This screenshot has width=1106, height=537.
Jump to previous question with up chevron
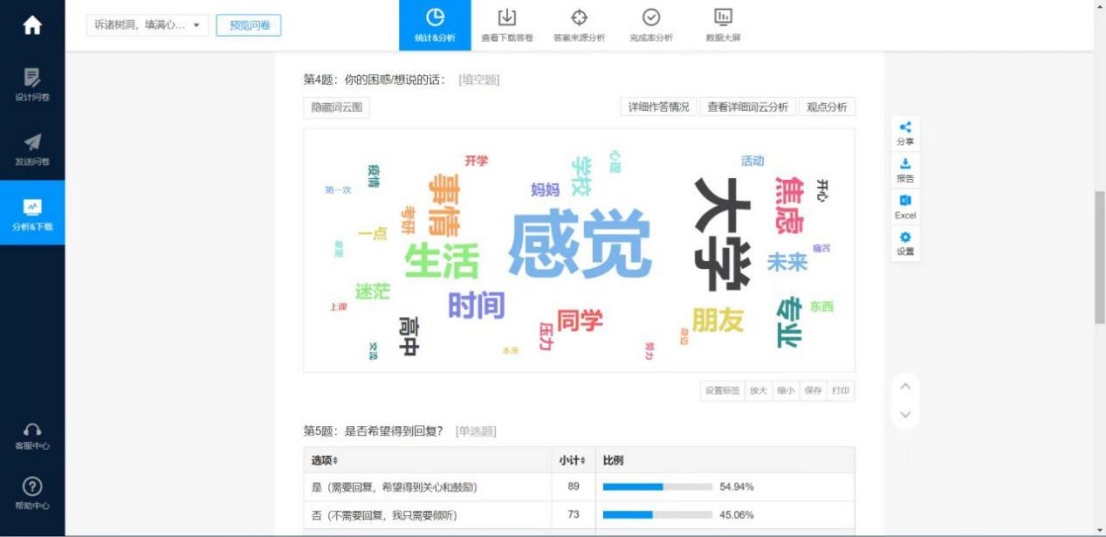click(x=905, y=386)
